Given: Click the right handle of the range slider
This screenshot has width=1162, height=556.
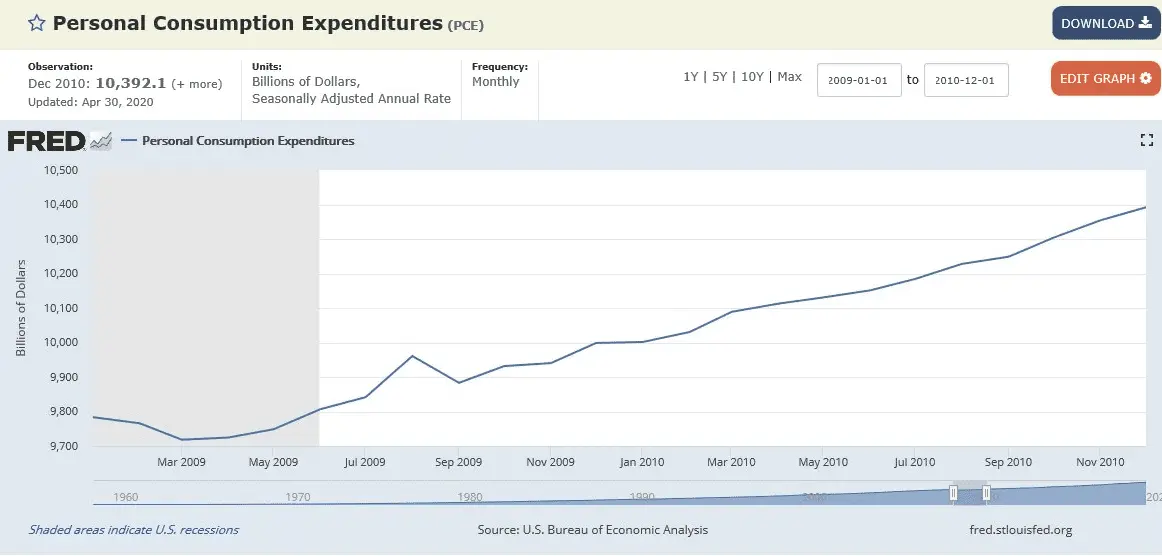Looking at the screenshot, I should coord(986,493).
